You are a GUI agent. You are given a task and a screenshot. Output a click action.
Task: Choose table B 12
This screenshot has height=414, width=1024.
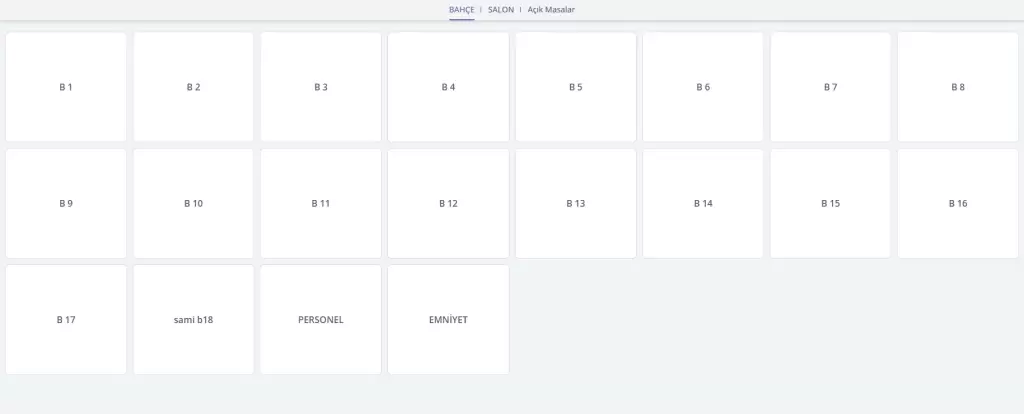pyautogui.click(x=448, y=203)
